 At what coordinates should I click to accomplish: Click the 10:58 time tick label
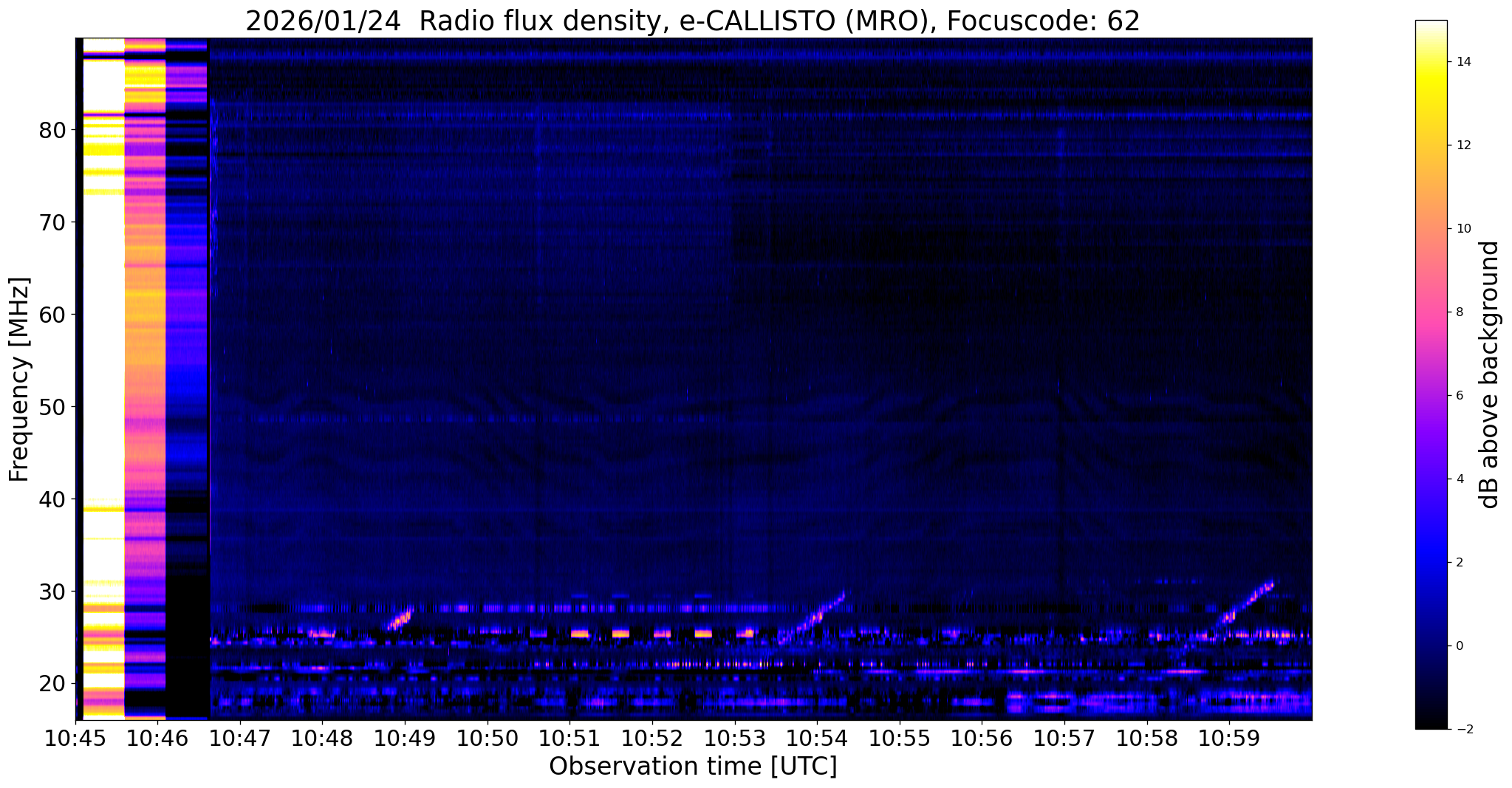point(1146,738)
